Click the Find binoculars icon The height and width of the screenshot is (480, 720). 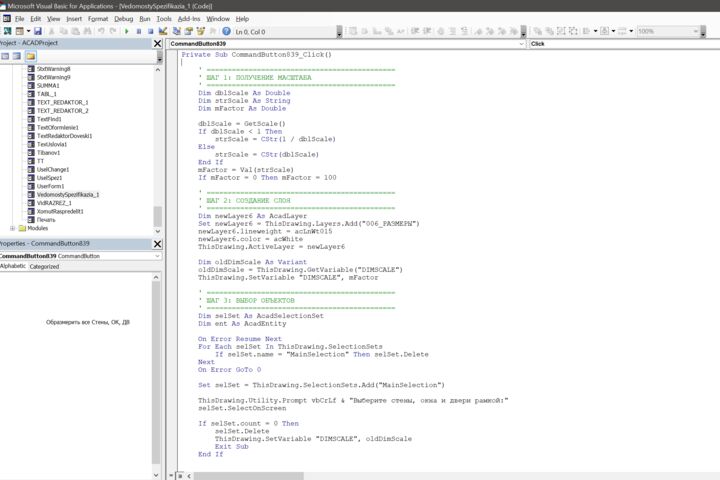tap(87, 31)
